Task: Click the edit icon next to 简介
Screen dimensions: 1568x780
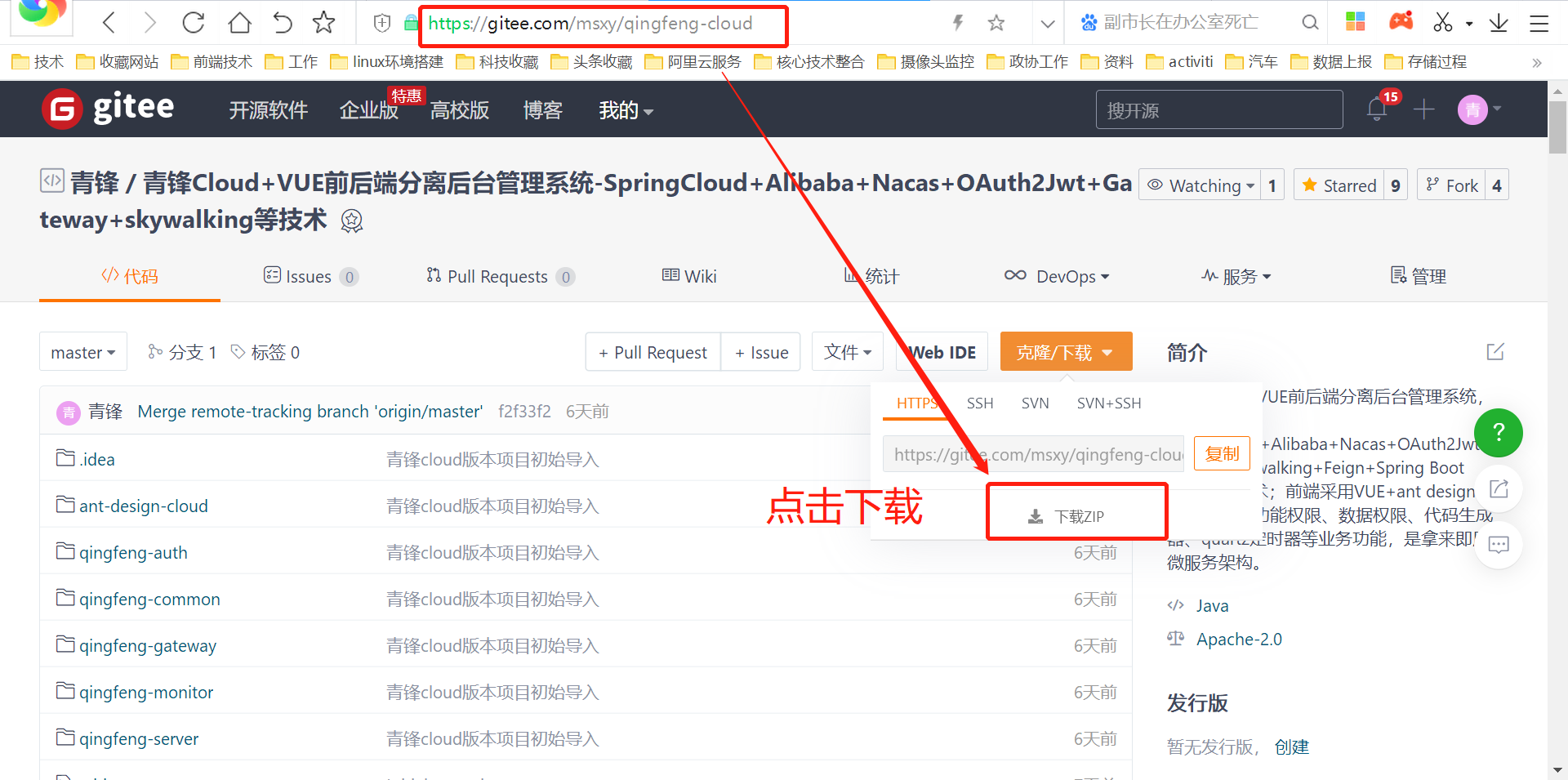Action: 1495,352
